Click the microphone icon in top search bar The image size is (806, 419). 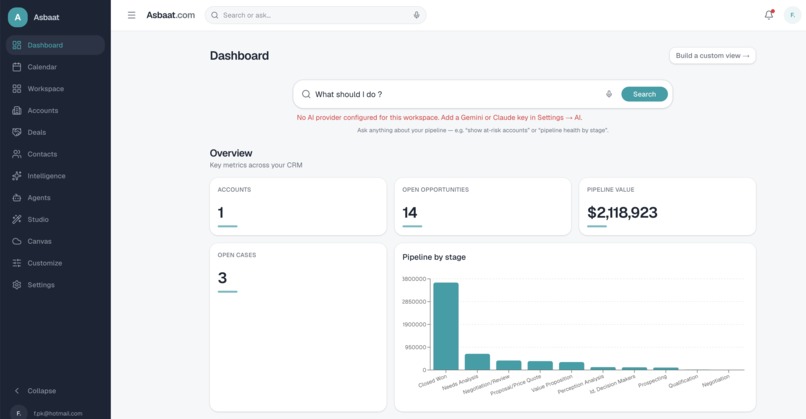pos(416,15)
